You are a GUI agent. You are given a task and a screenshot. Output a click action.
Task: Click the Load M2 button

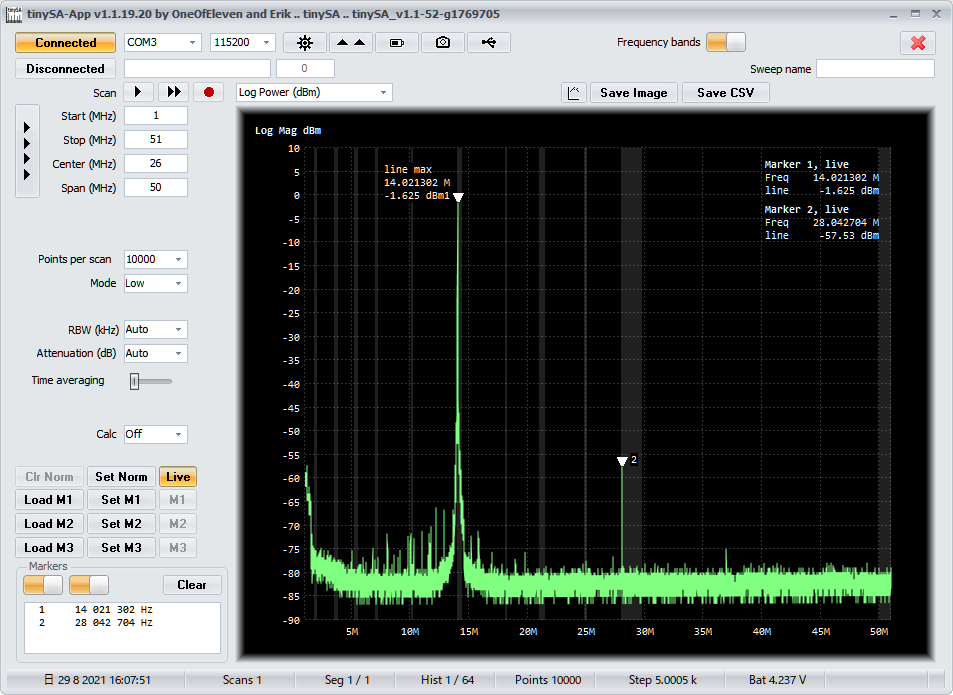click(49, 524)
